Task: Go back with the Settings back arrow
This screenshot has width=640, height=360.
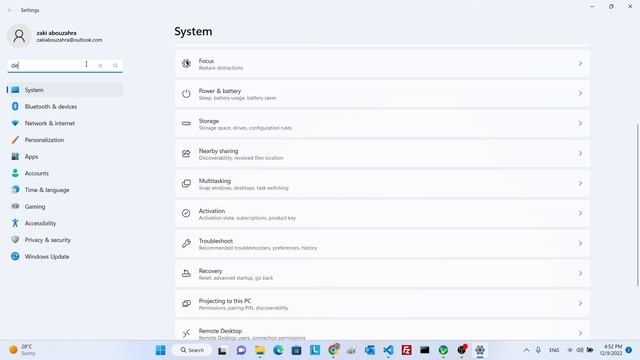Action: [x=10, y=10]
